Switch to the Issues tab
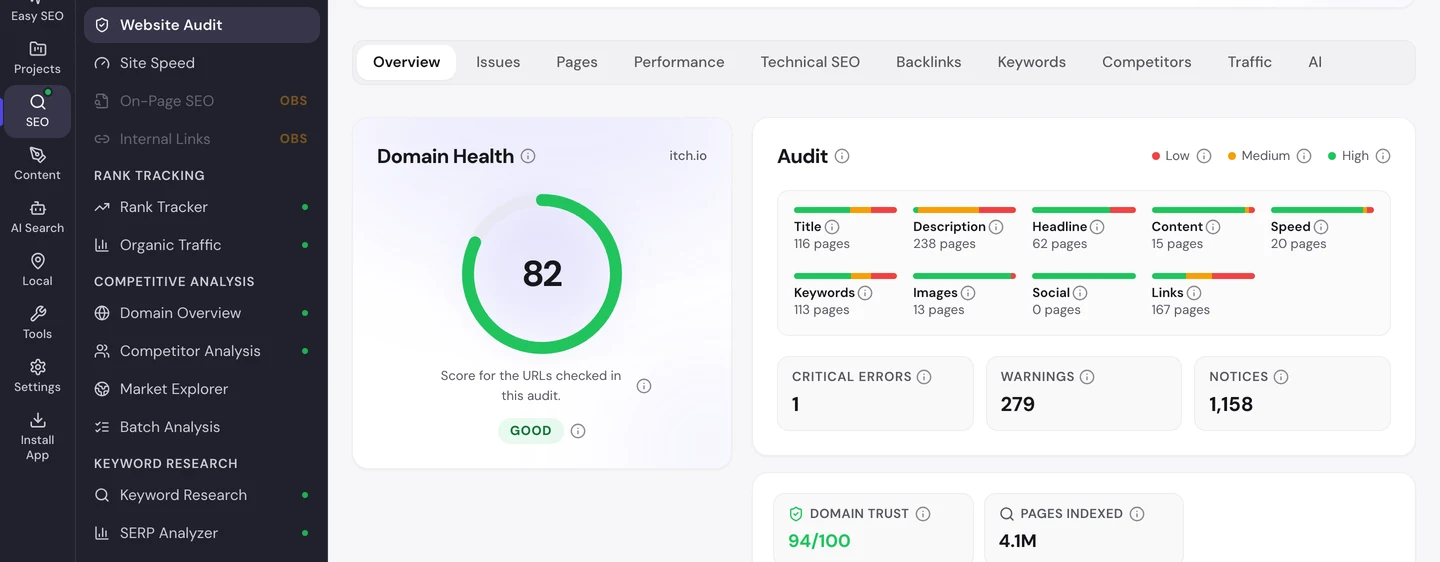Screen dimensions: 1440x562 click(x=498, y=62)
